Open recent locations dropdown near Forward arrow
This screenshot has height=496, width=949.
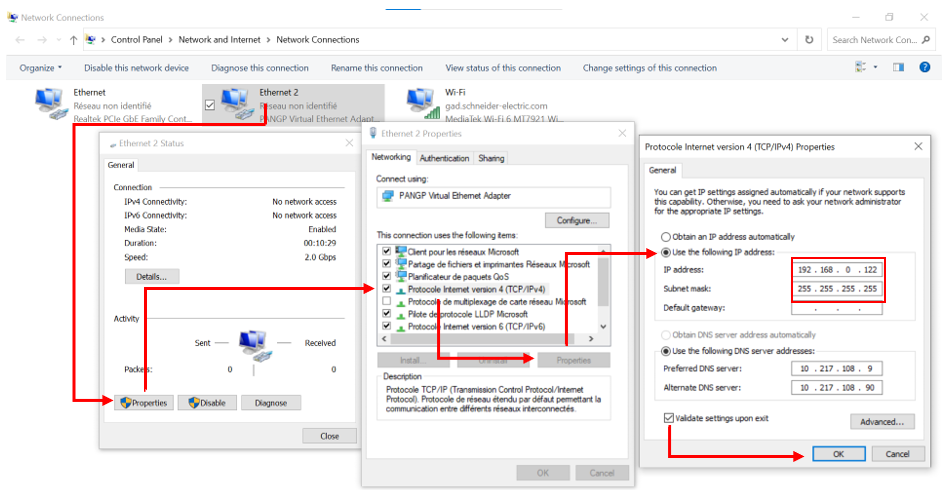(x=58, y=40)
